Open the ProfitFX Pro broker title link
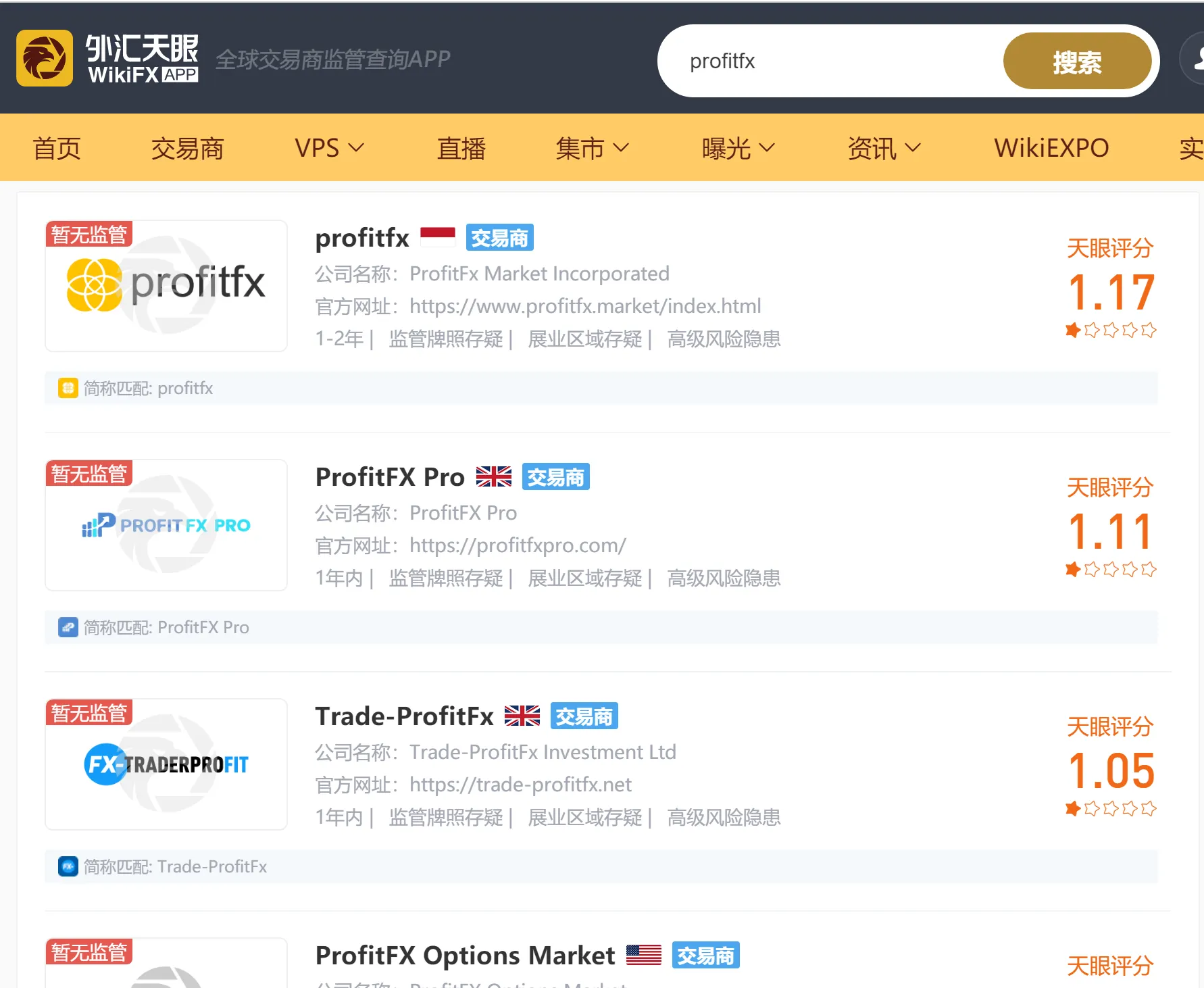Image resolution: width=1204 pixels, height=988 pixels. [x=390, y=476]
